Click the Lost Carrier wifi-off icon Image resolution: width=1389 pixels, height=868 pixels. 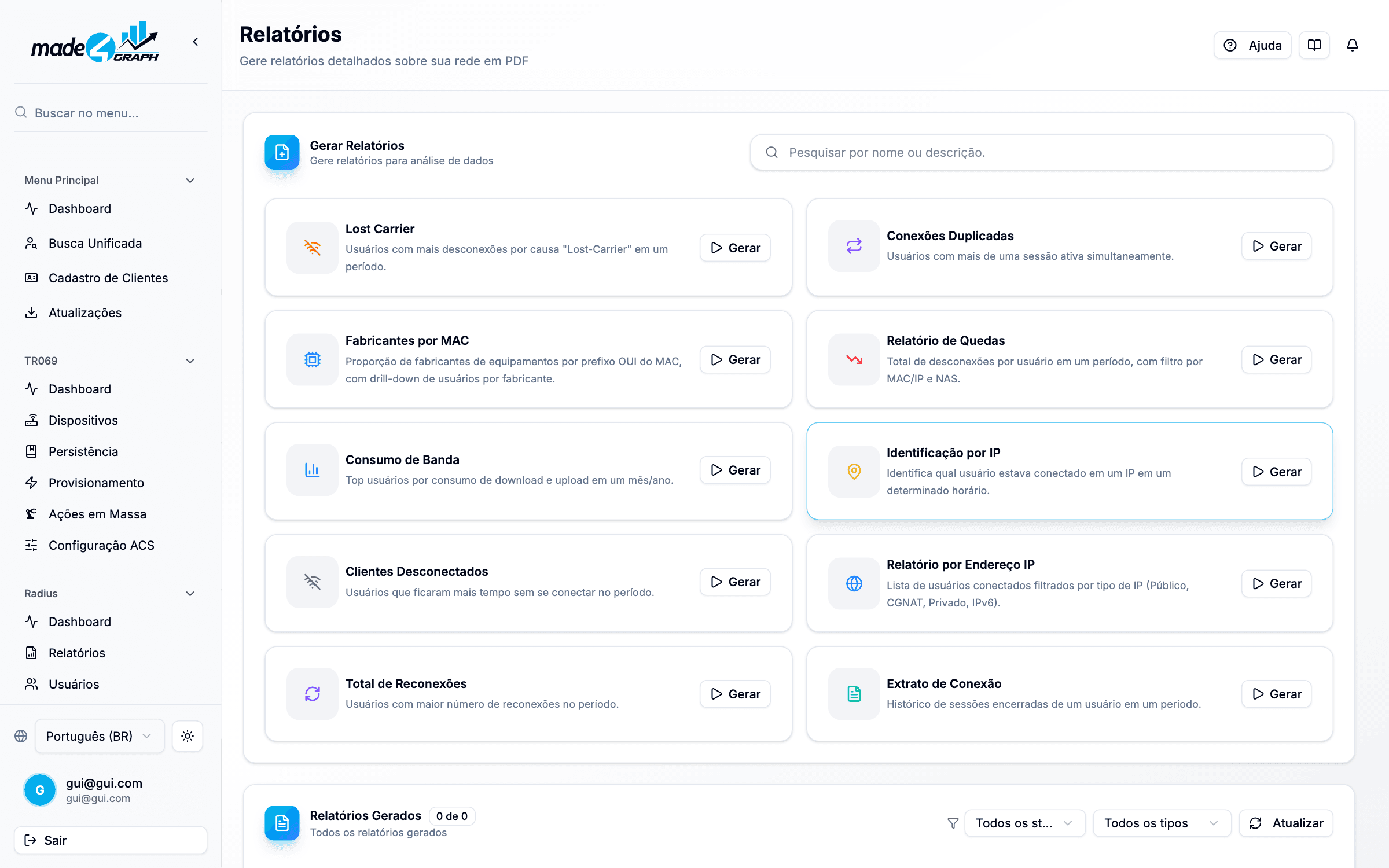coord(313,248)
